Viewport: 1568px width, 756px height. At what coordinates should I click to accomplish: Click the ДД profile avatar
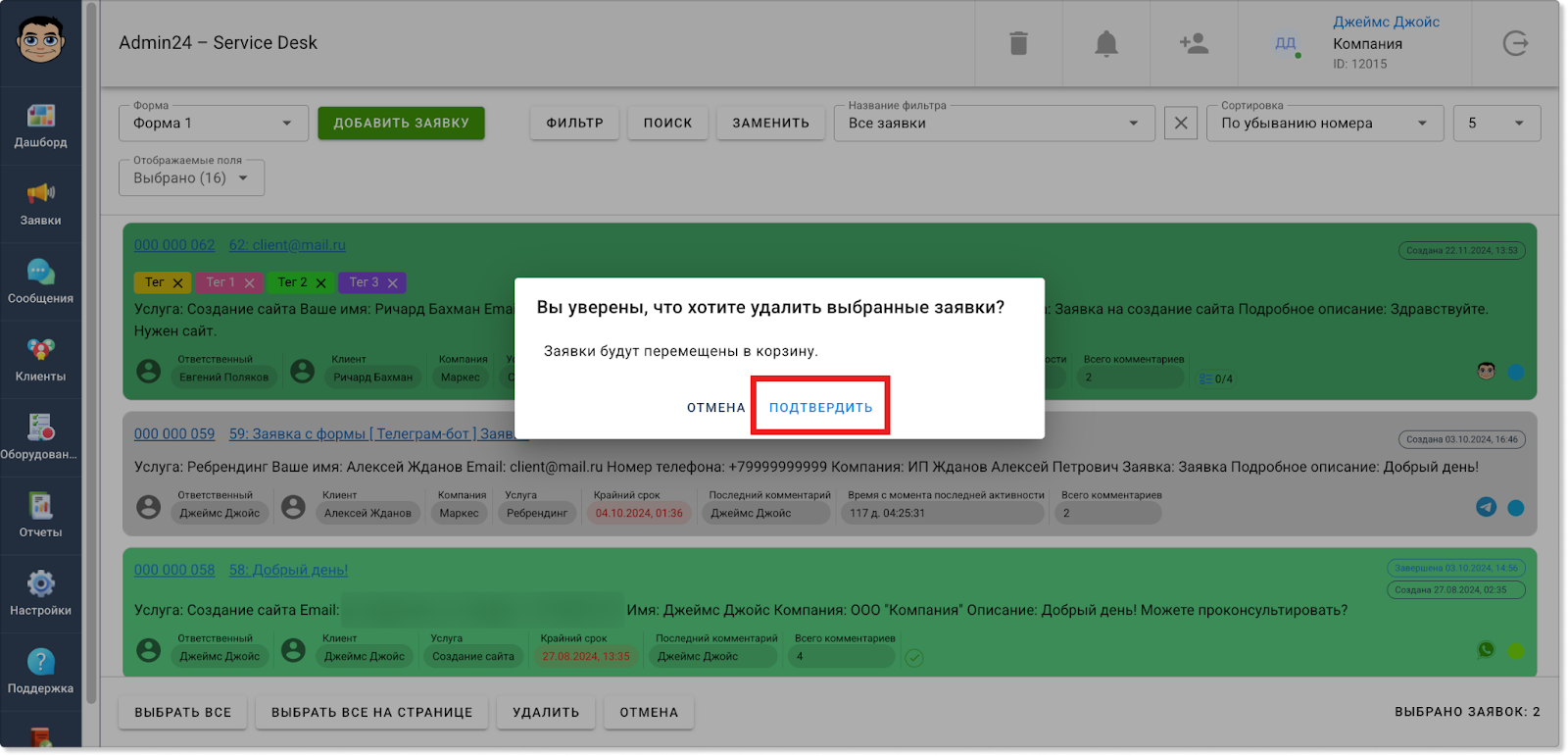(x=1286, y=43)
